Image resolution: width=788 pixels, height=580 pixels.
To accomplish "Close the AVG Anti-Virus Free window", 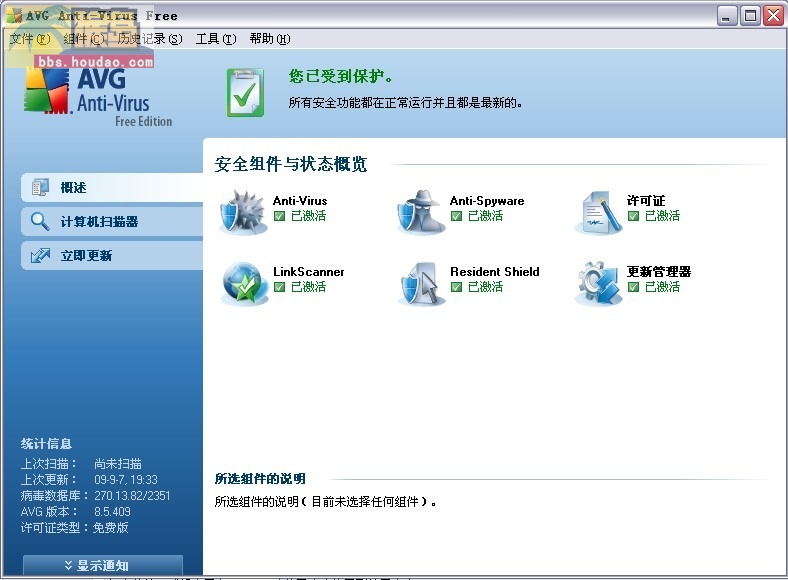I will pyautogui.click(x=773, y=16).
